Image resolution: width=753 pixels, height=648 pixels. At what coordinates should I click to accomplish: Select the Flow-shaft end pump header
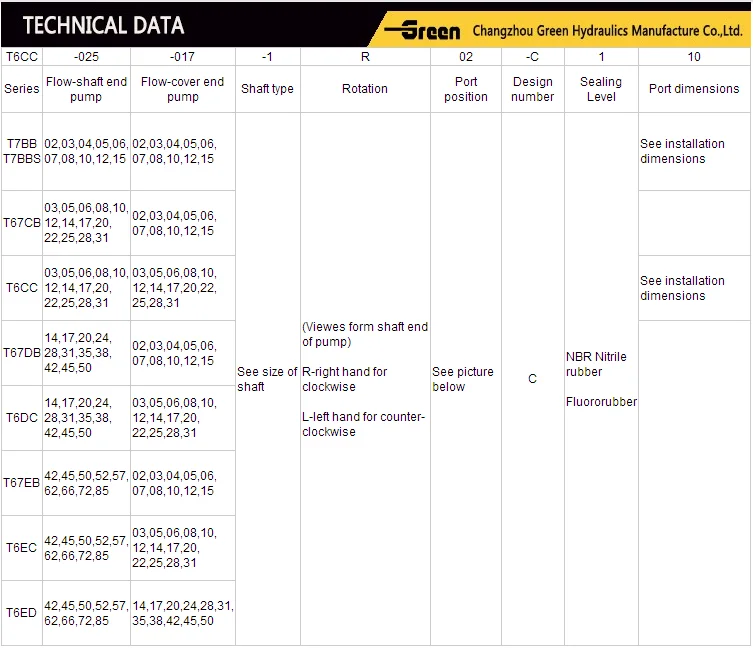click(87, 89)
